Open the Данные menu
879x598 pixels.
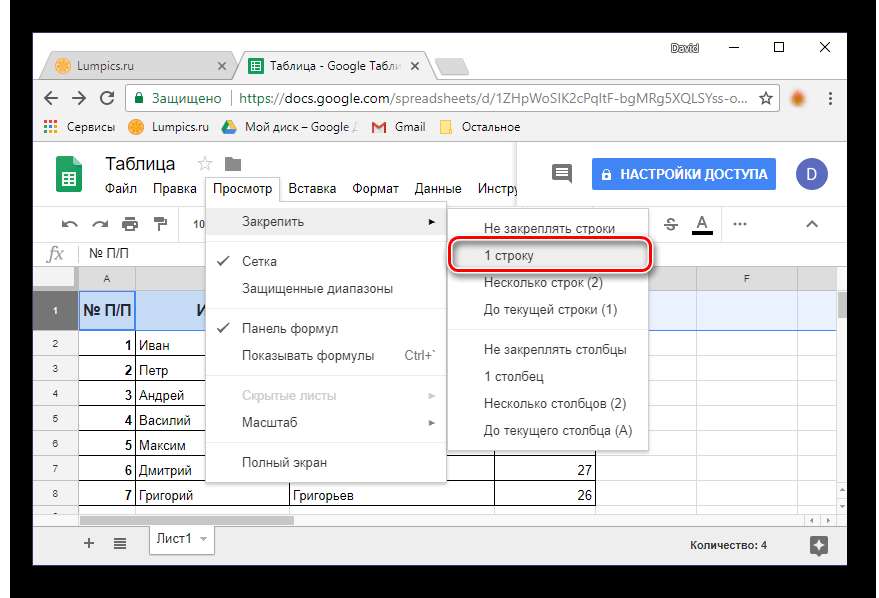click(x=438, y=189)
